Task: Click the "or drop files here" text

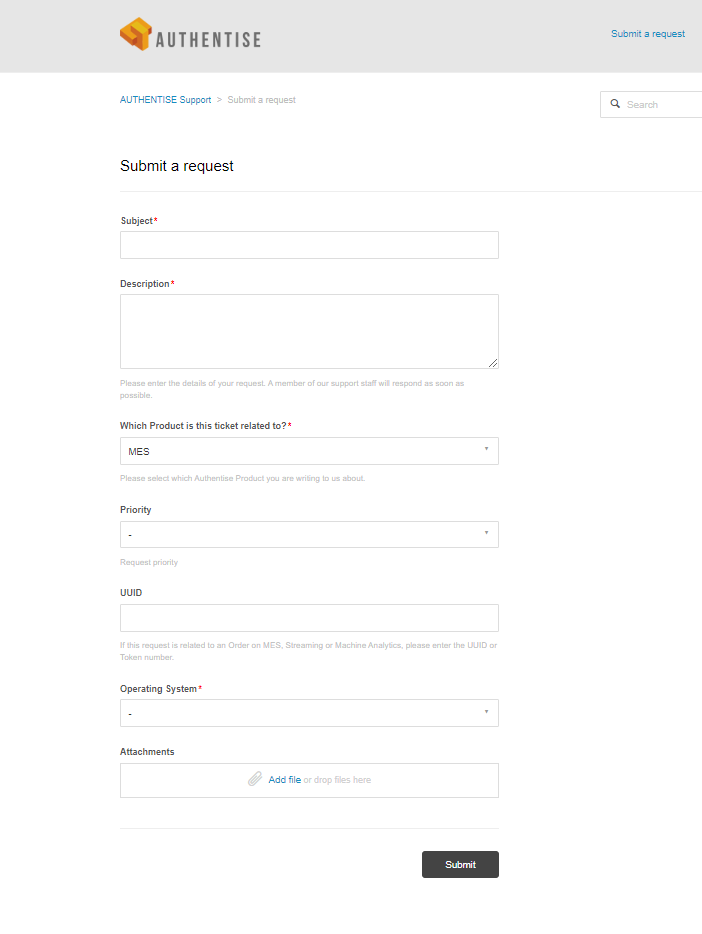Action: pyautogui.click(x=337, y=780)
